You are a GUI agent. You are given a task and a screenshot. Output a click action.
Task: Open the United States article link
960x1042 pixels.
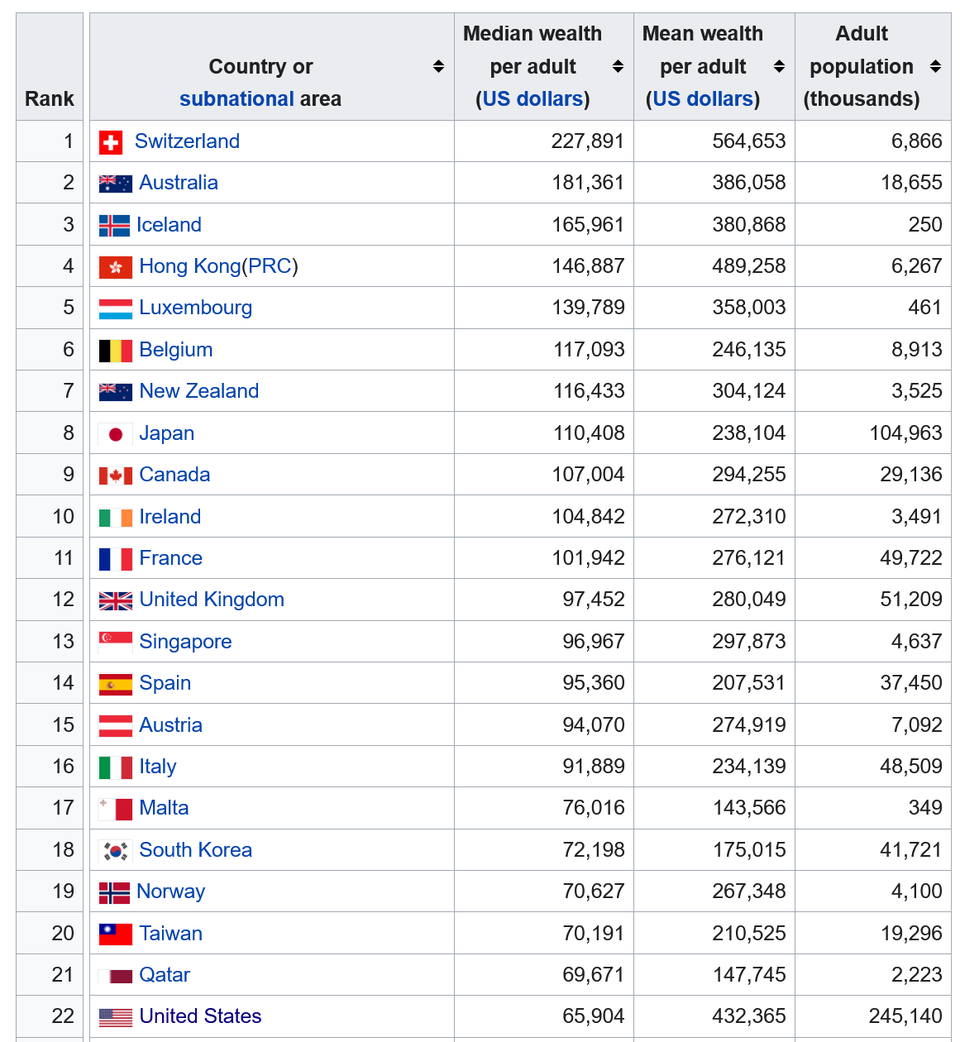[201, 1016]
